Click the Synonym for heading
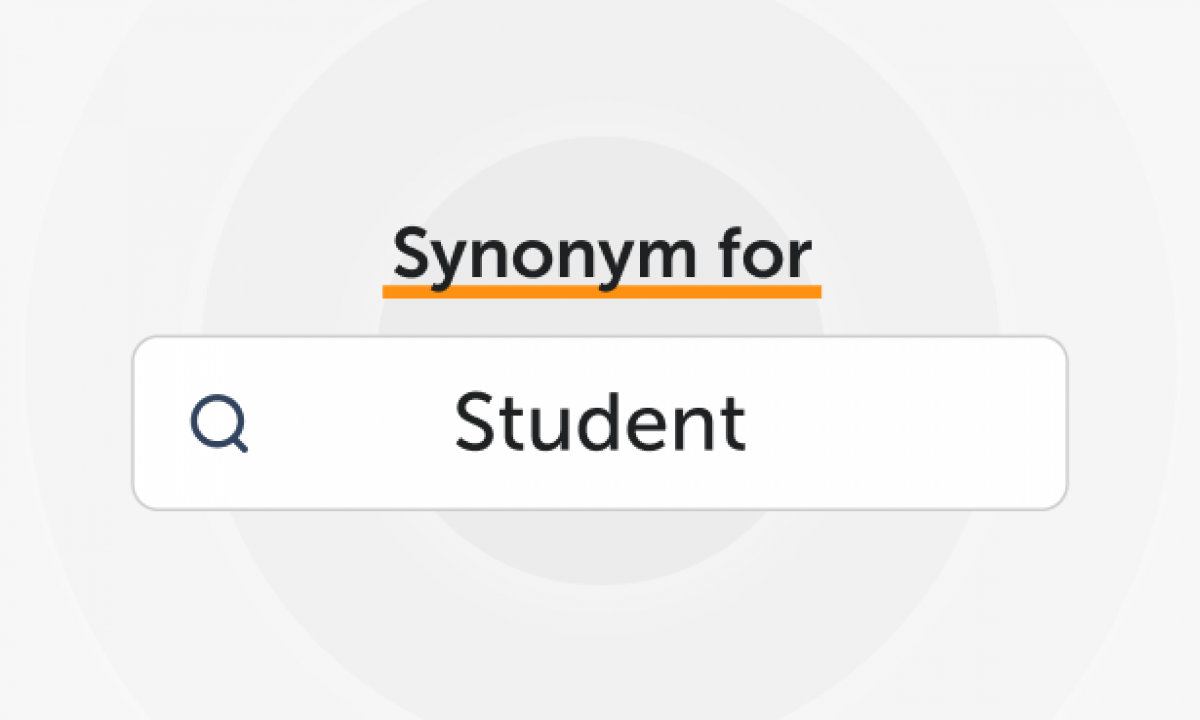This screenshot has width=1200, height=720. coord(601,257)
